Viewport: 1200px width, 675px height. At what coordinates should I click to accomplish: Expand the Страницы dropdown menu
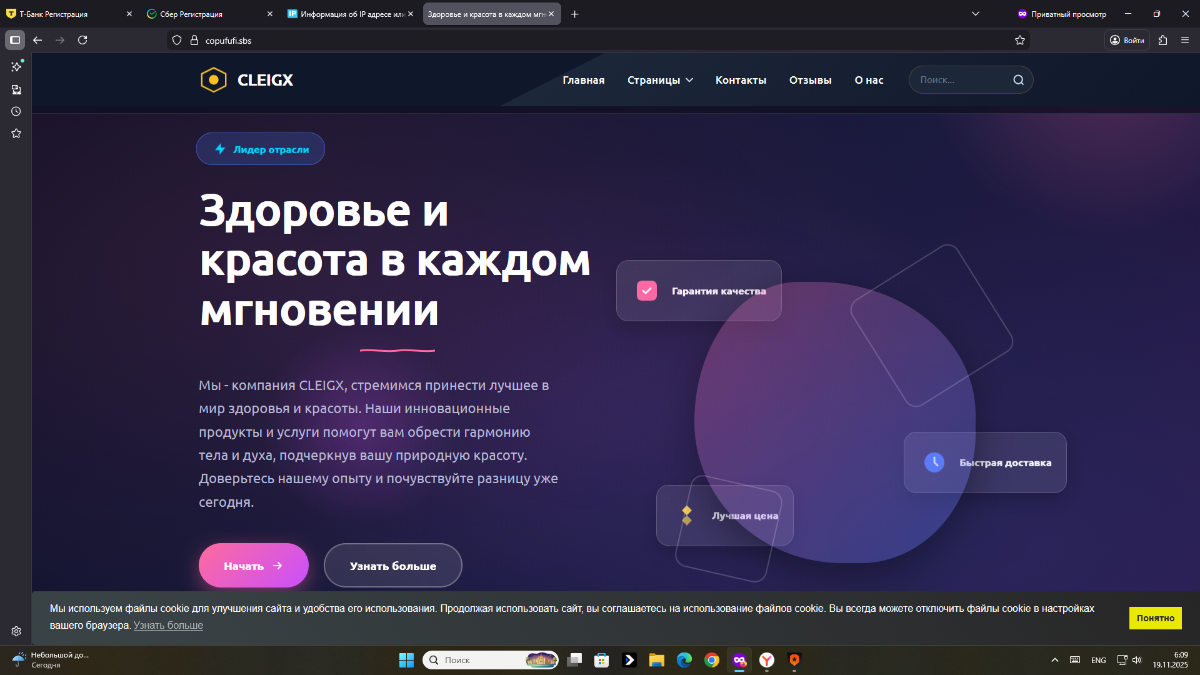pos(660,80)
